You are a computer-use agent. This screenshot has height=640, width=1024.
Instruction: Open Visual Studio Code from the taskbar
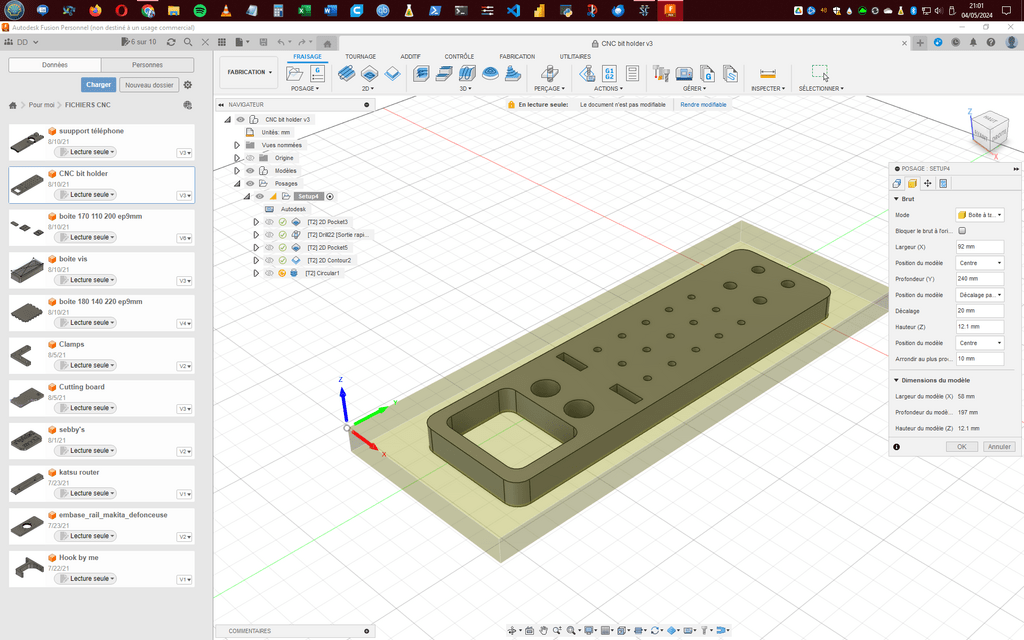tap(513, 10)
